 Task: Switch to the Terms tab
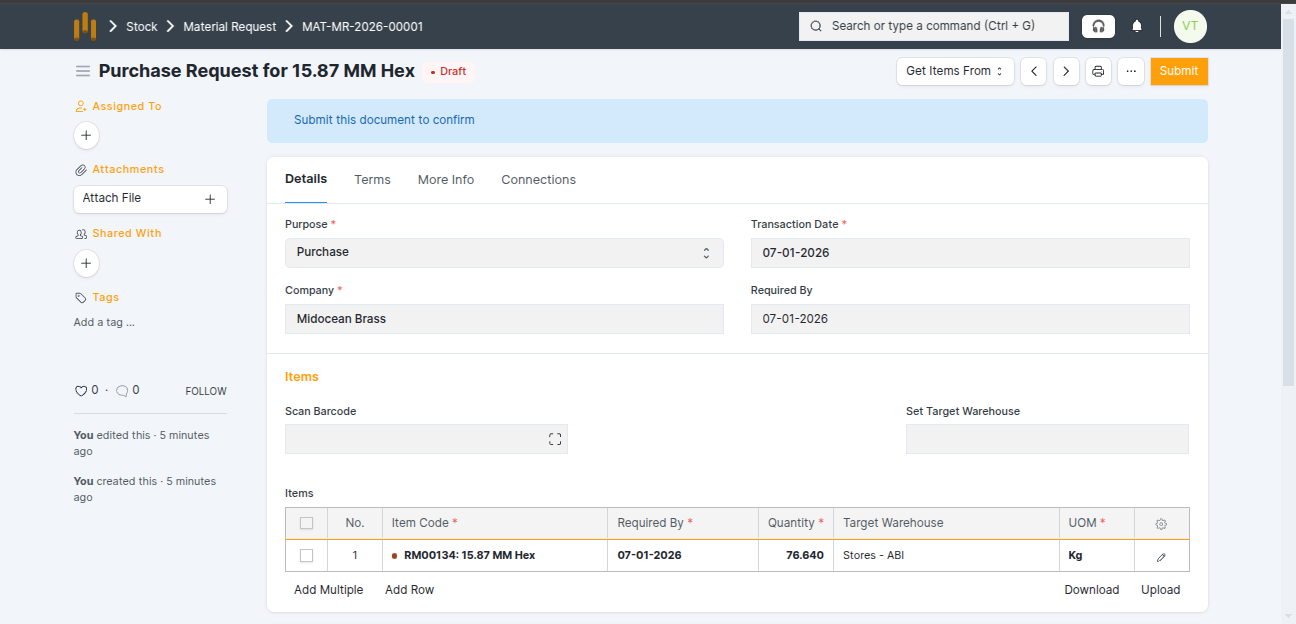(372, 180)
